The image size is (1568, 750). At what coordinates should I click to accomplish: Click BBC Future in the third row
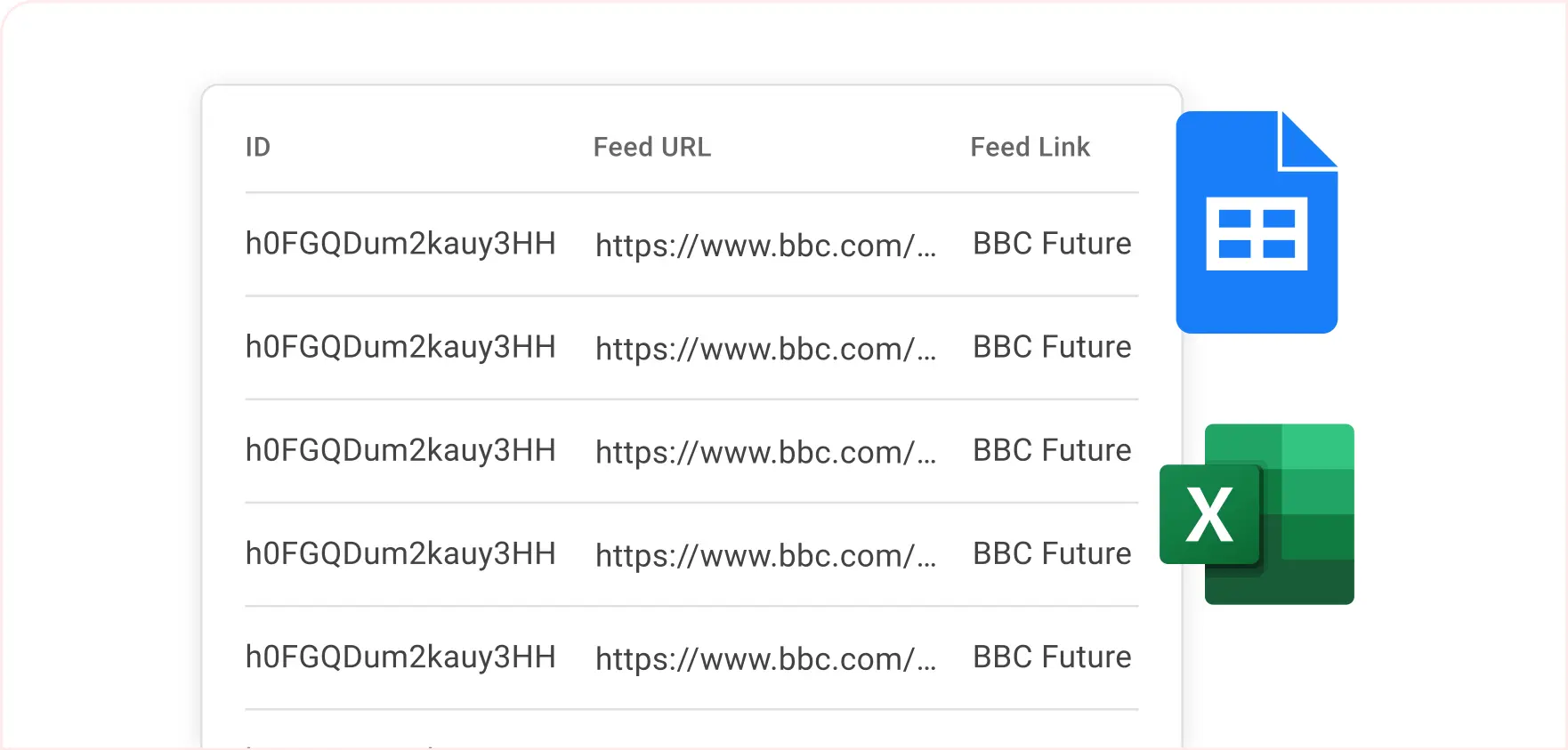pyautogui.click(x=1052, y=450)
